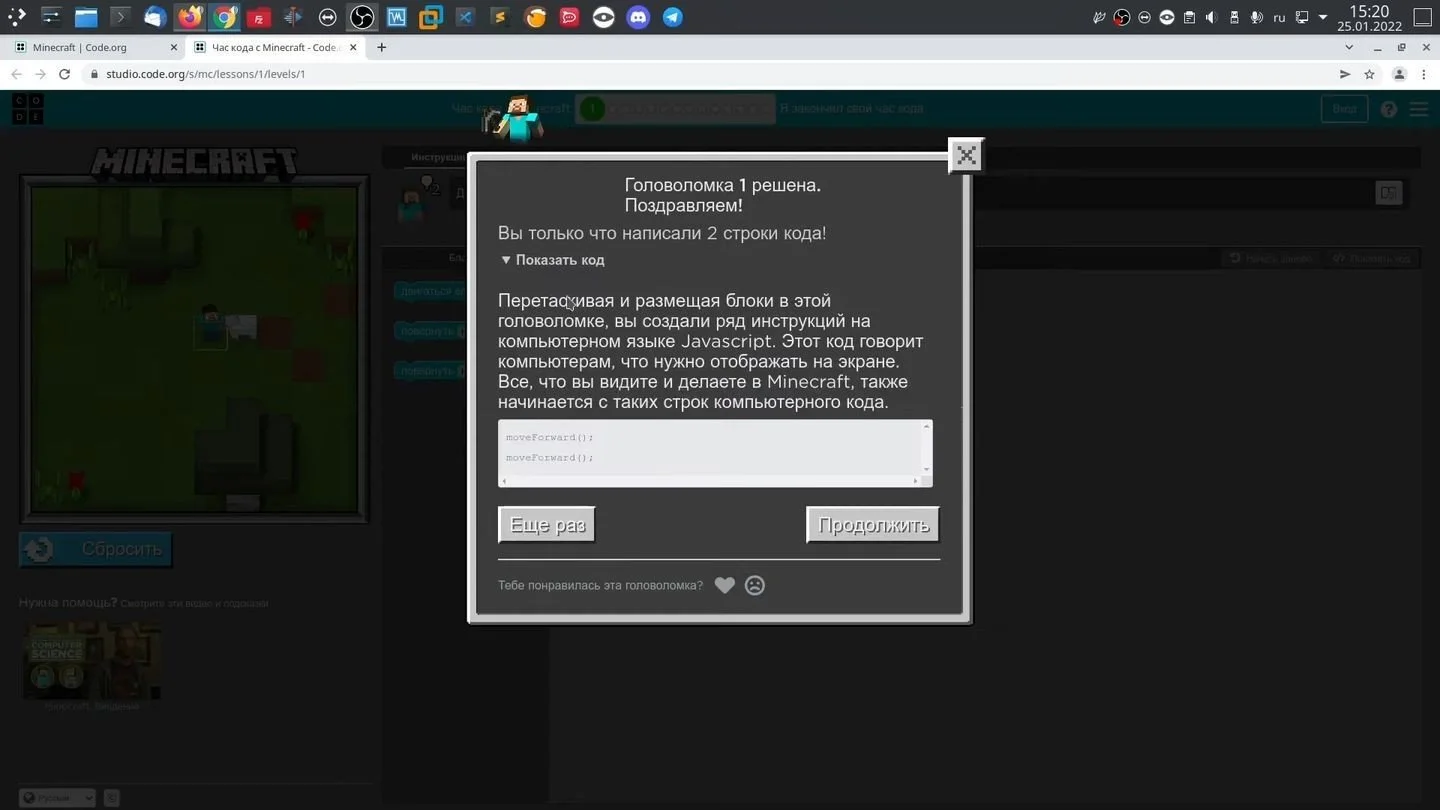Viewport: 1440px width, 810px height.
Task: Open the network connections tray icon
Action: point(1301,17)
